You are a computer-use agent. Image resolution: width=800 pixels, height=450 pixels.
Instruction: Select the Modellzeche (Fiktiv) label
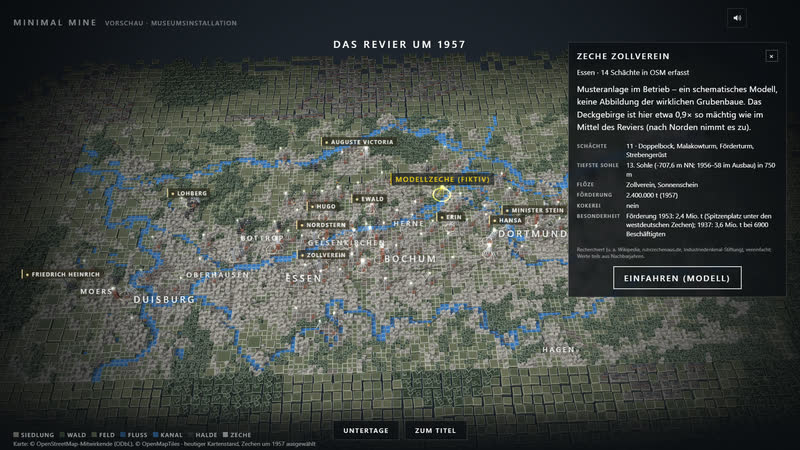[x=442, y=179]
